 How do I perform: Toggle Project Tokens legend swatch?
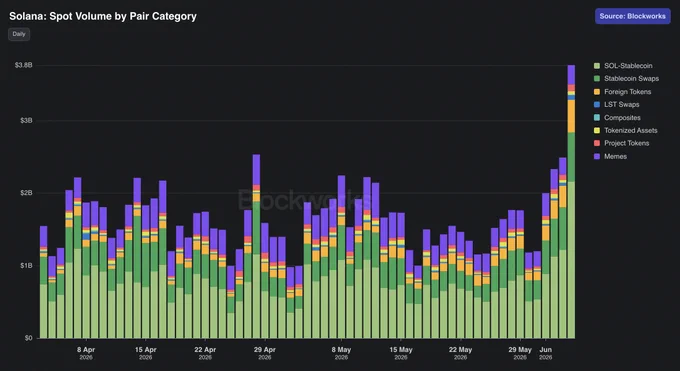point(597,143)
